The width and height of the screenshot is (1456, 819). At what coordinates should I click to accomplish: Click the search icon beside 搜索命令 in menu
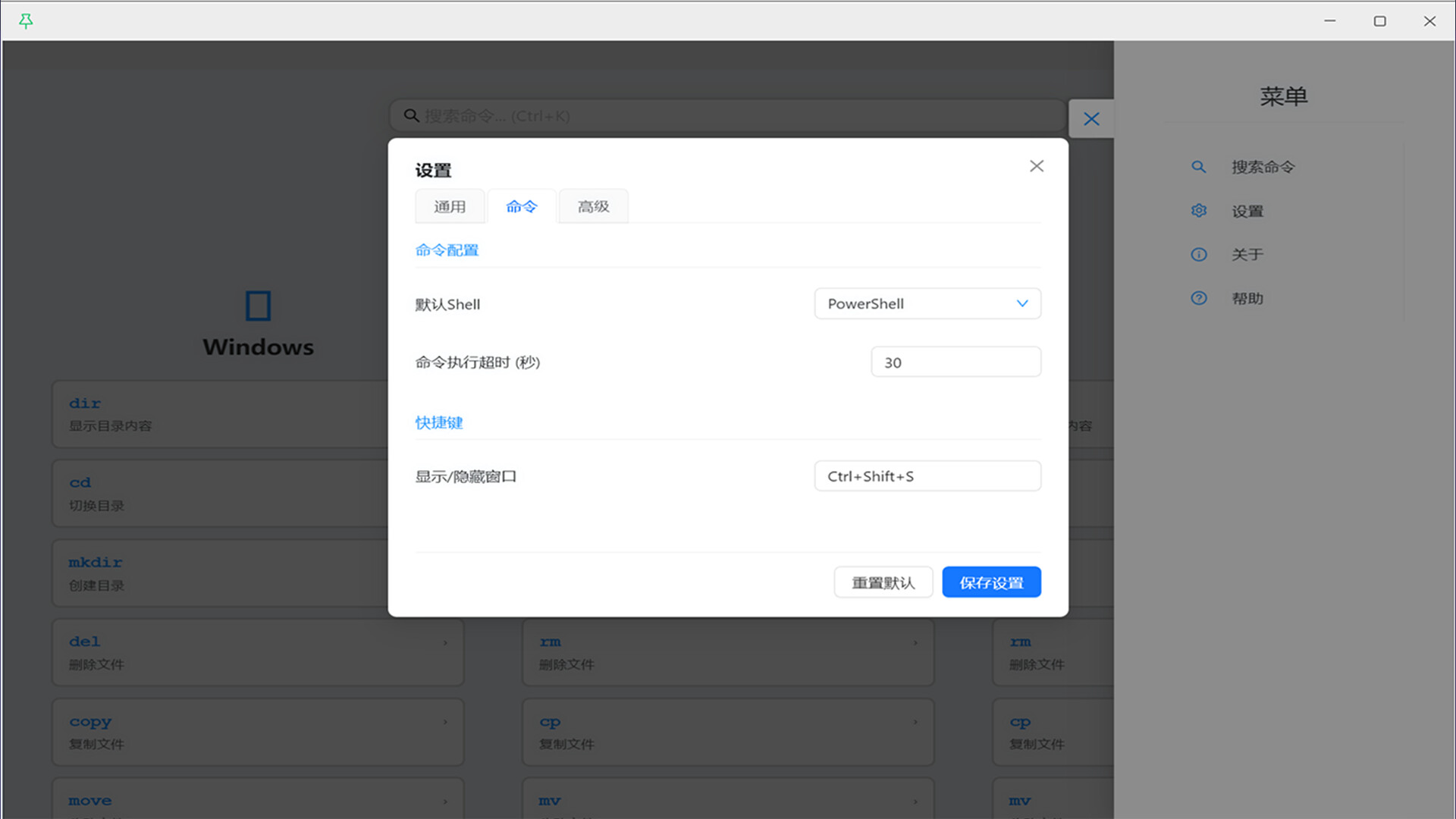click(1198, 167)
